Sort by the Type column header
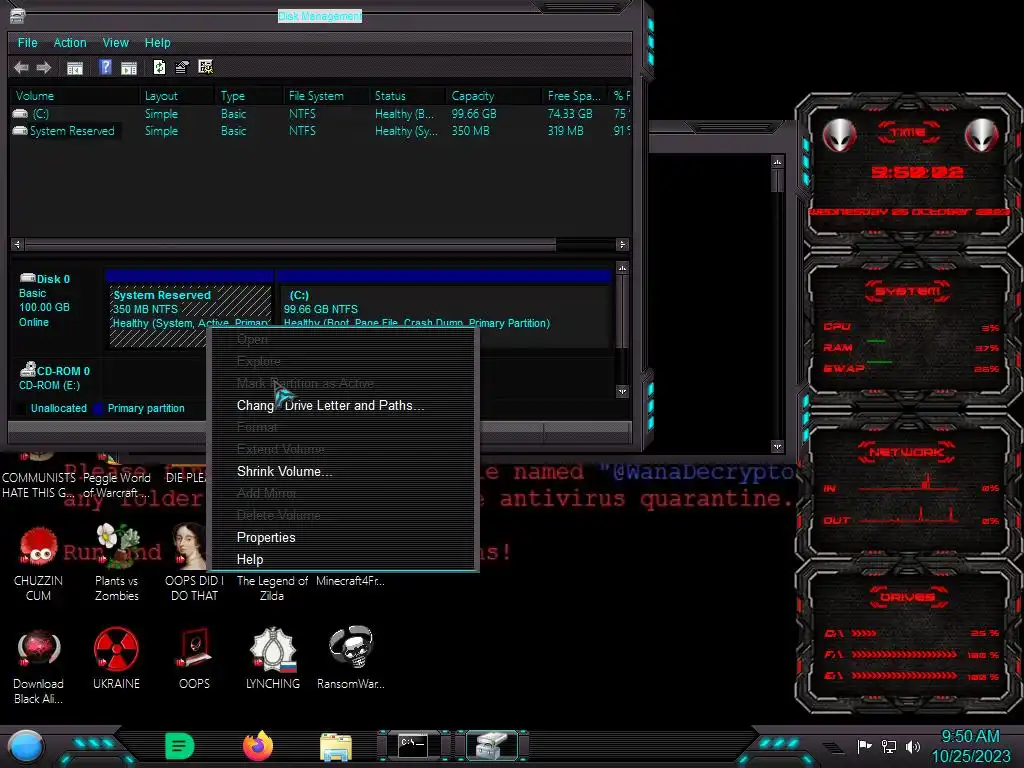This screenshot has height=768, width=1024. click(249, 96)
